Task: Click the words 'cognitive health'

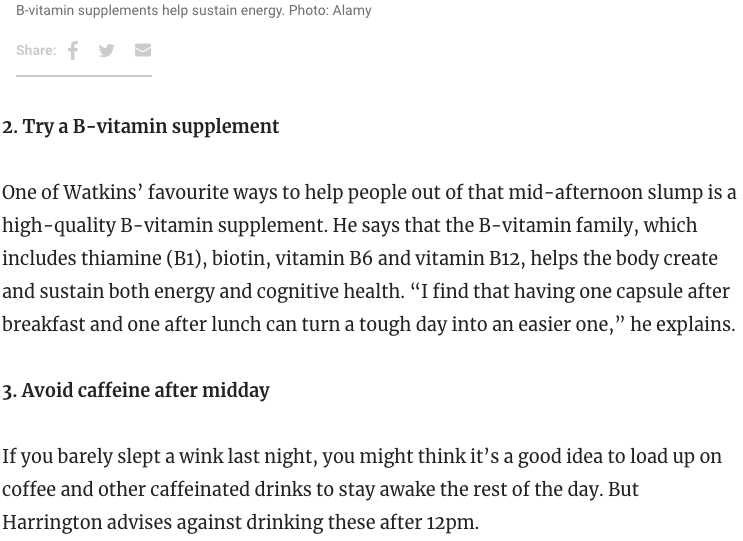Action: point(328,291)
